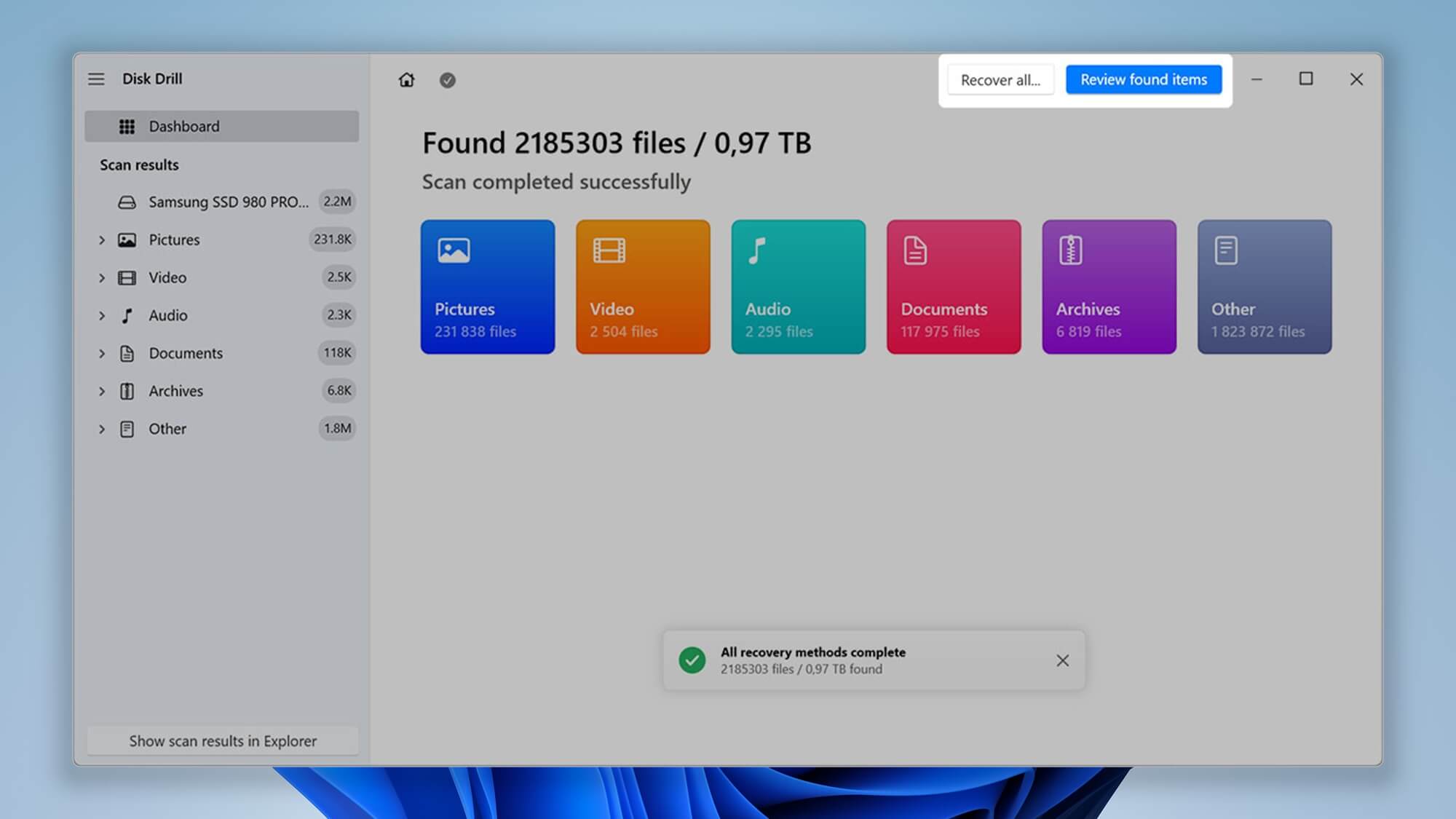The height and width of the screenshot is (819, 1456).
Task: Open the Other category tile
Action: click(x=1265, y=287)
